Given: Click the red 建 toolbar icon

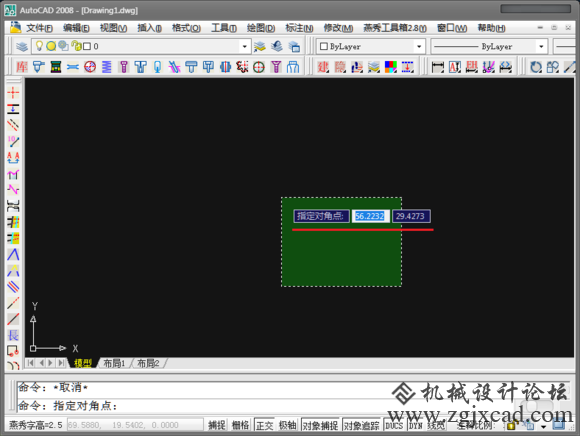Looking at the screenshot, I should tap(323, 67).
